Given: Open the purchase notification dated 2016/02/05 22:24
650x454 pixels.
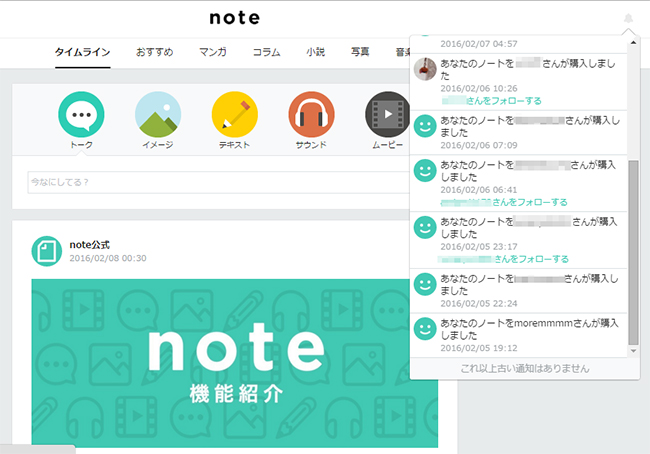Looking at the screenshot, I should pos(518,291).
